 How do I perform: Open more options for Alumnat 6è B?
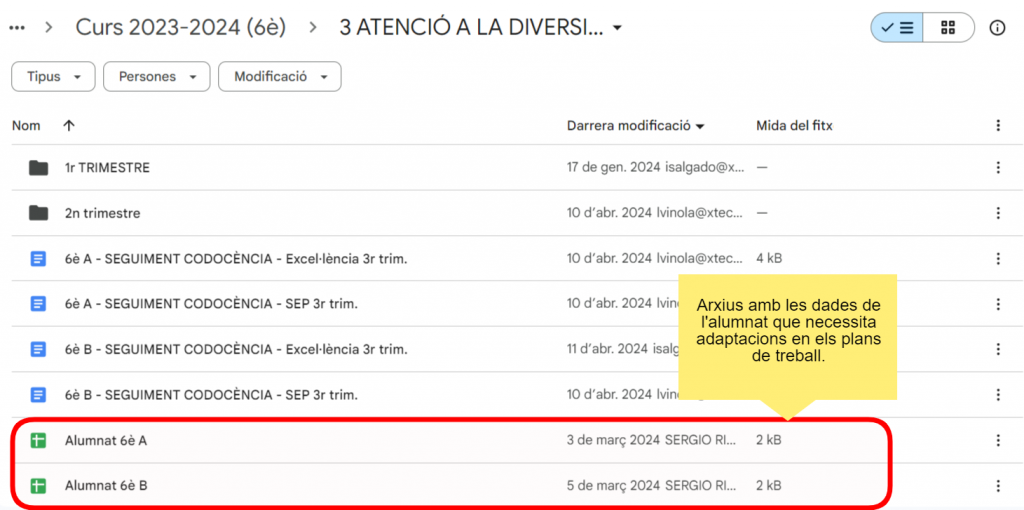997,486
